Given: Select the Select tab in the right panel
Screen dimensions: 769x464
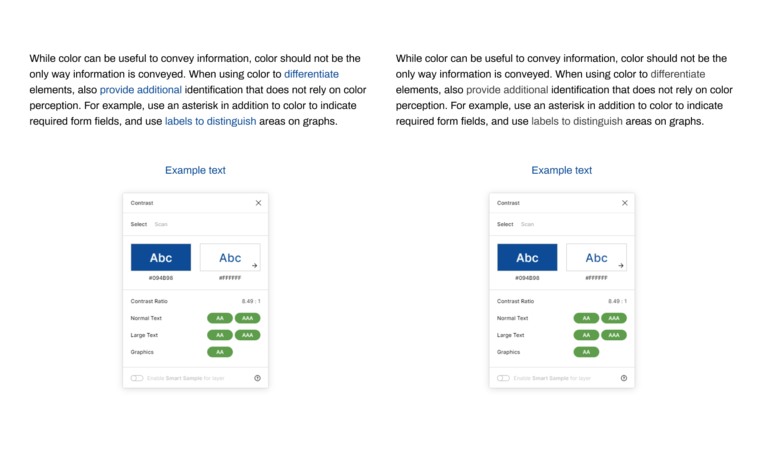Looking at the screenshot, I should [505, 225].
